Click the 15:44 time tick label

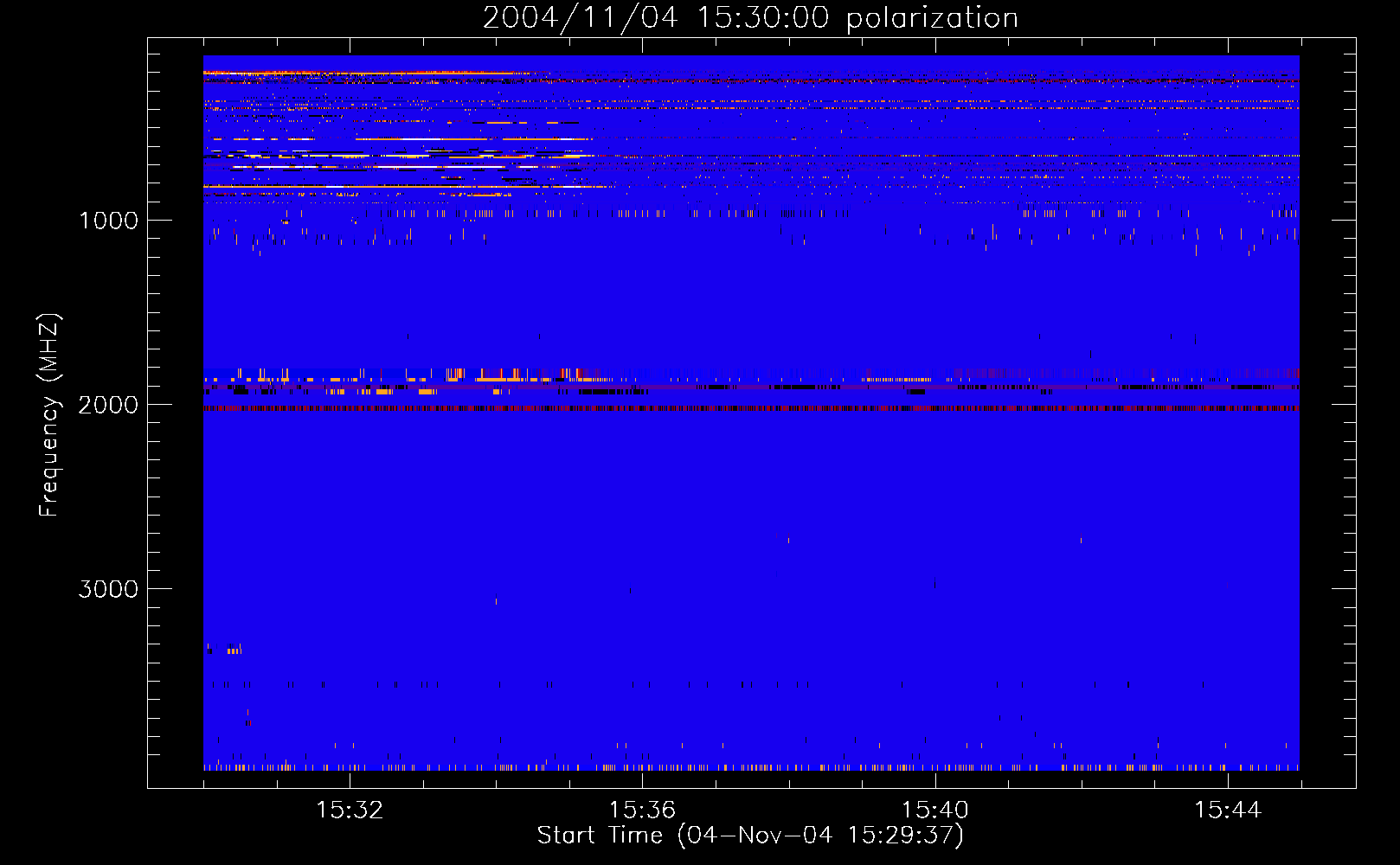[x=1227, y=811]
